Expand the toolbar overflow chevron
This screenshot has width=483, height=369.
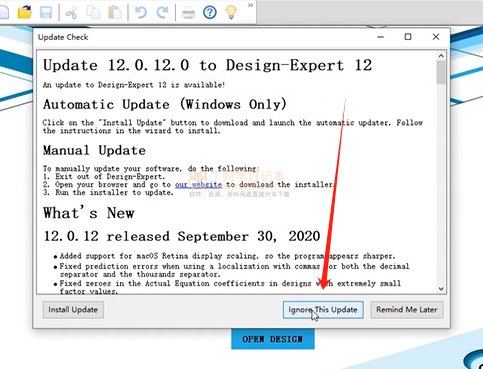[250, 5]
